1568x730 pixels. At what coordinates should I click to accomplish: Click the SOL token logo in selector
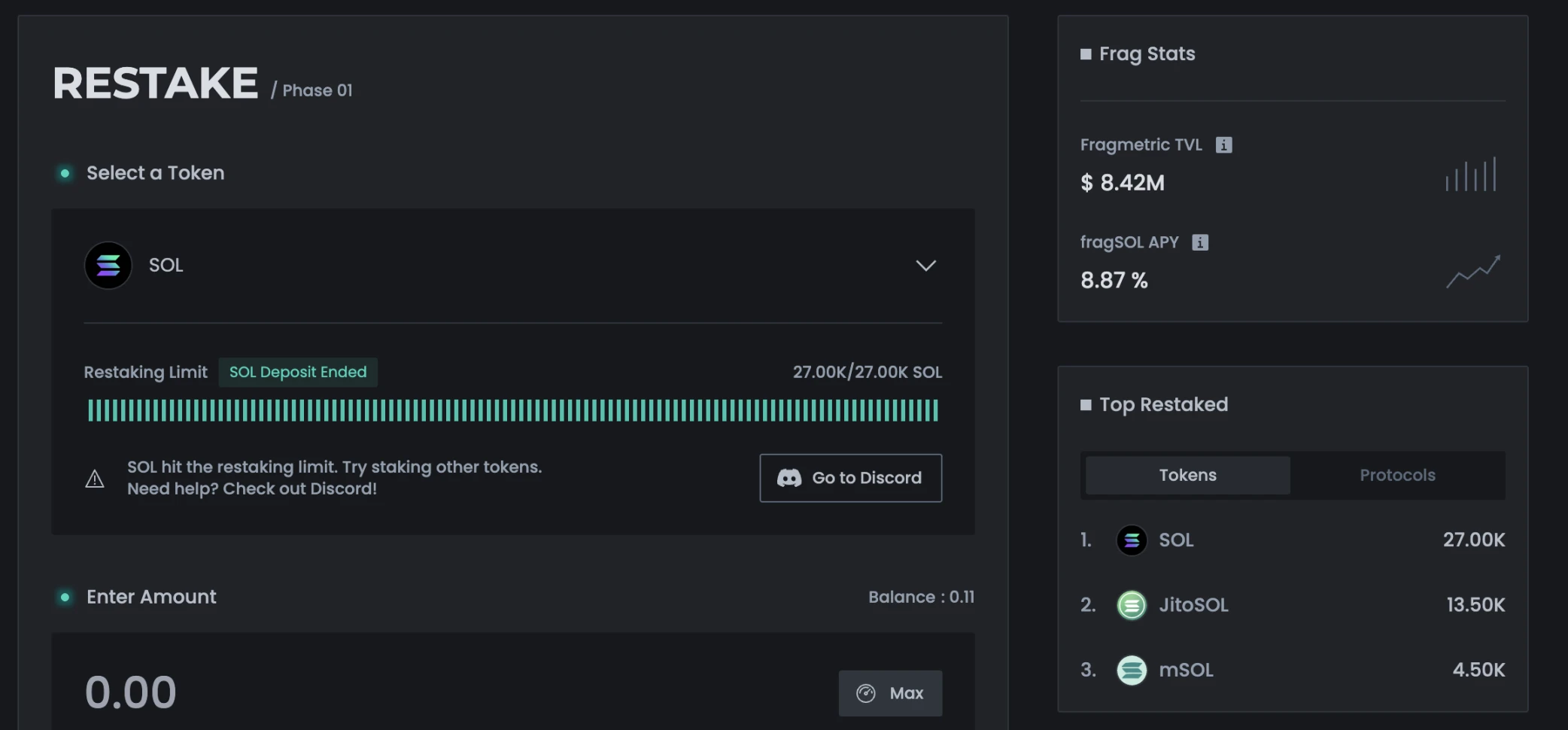108,266
